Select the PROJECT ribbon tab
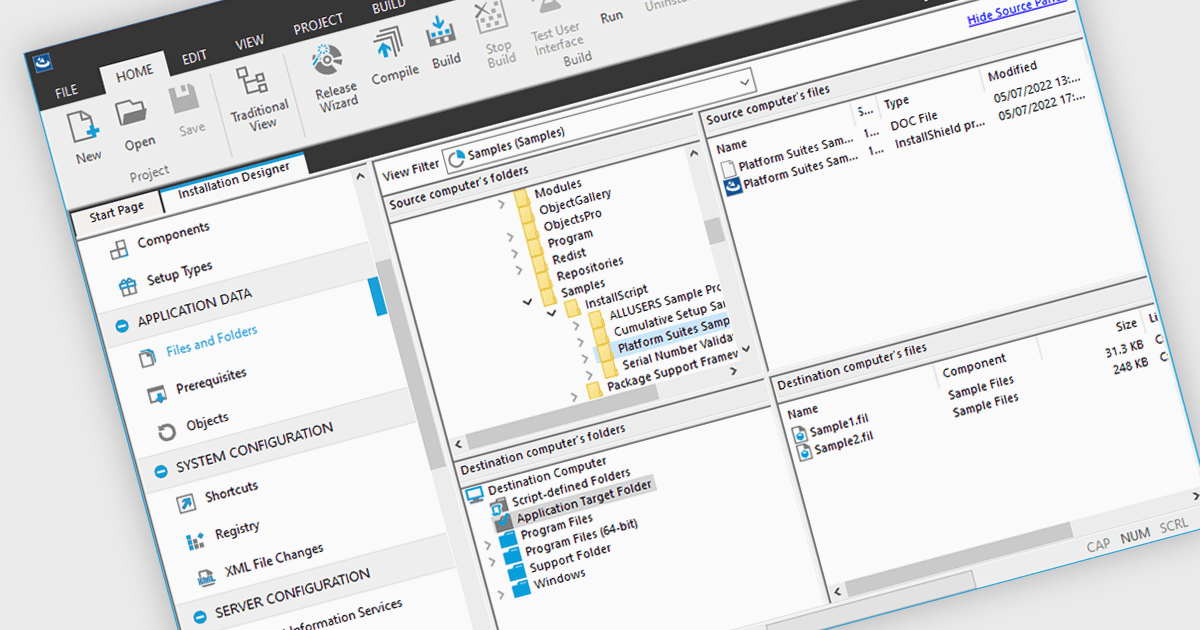Viewport: 1200px width, 630px height. (318, 25)
